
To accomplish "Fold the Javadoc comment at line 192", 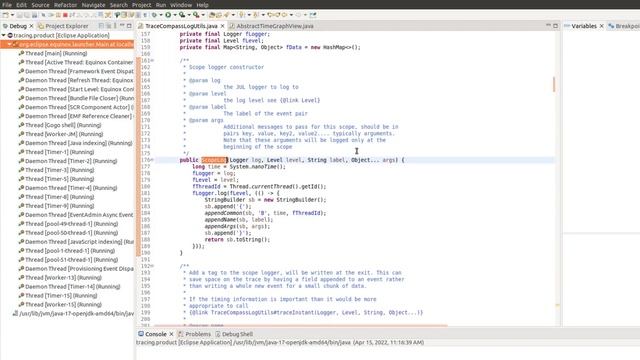I will [x=153, y=266].
